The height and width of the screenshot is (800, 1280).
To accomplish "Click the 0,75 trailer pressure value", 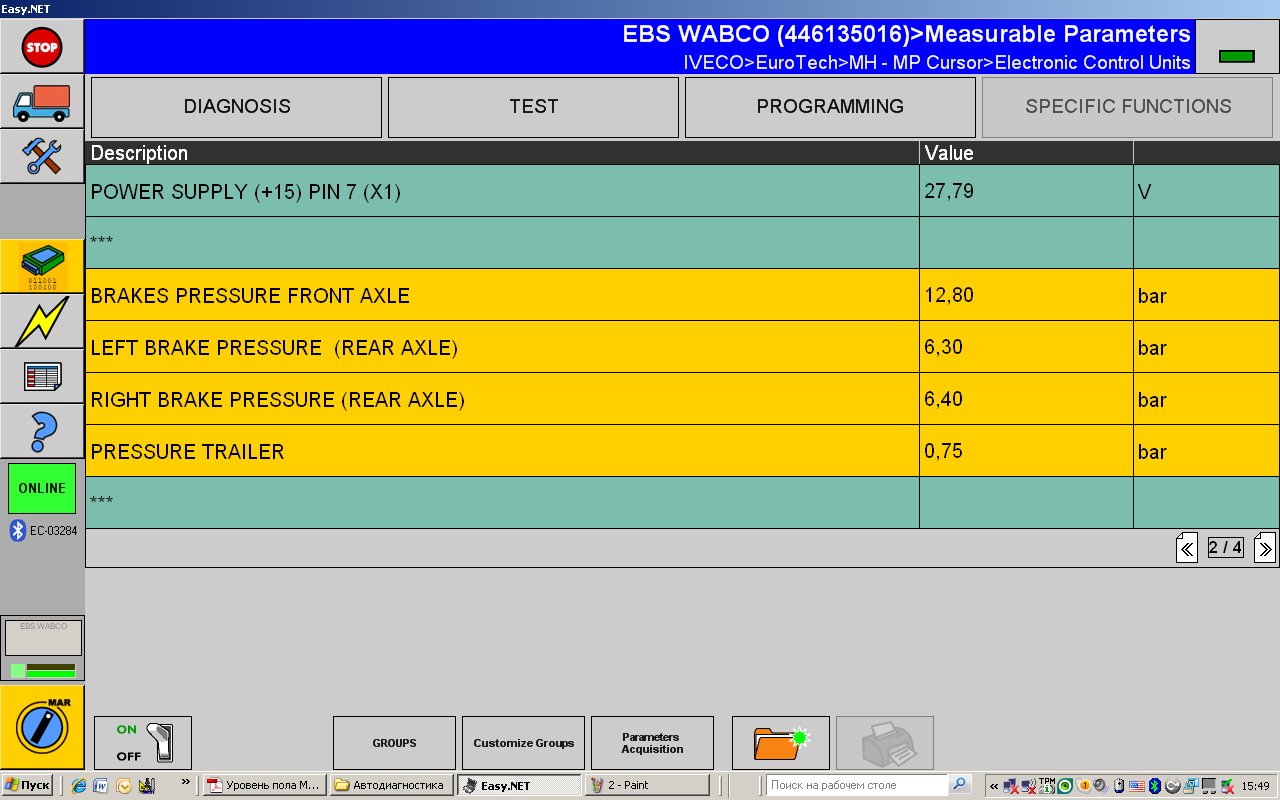I will pos(943,451).
